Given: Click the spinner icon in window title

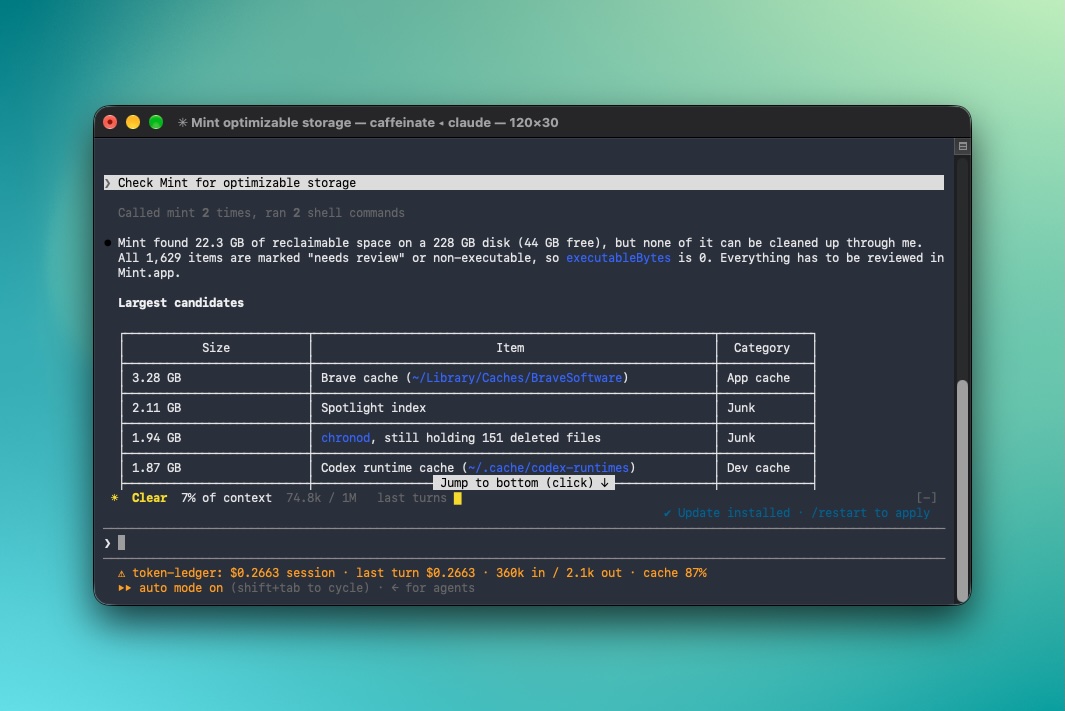Looking at the screenshot, I should [182, 122].
